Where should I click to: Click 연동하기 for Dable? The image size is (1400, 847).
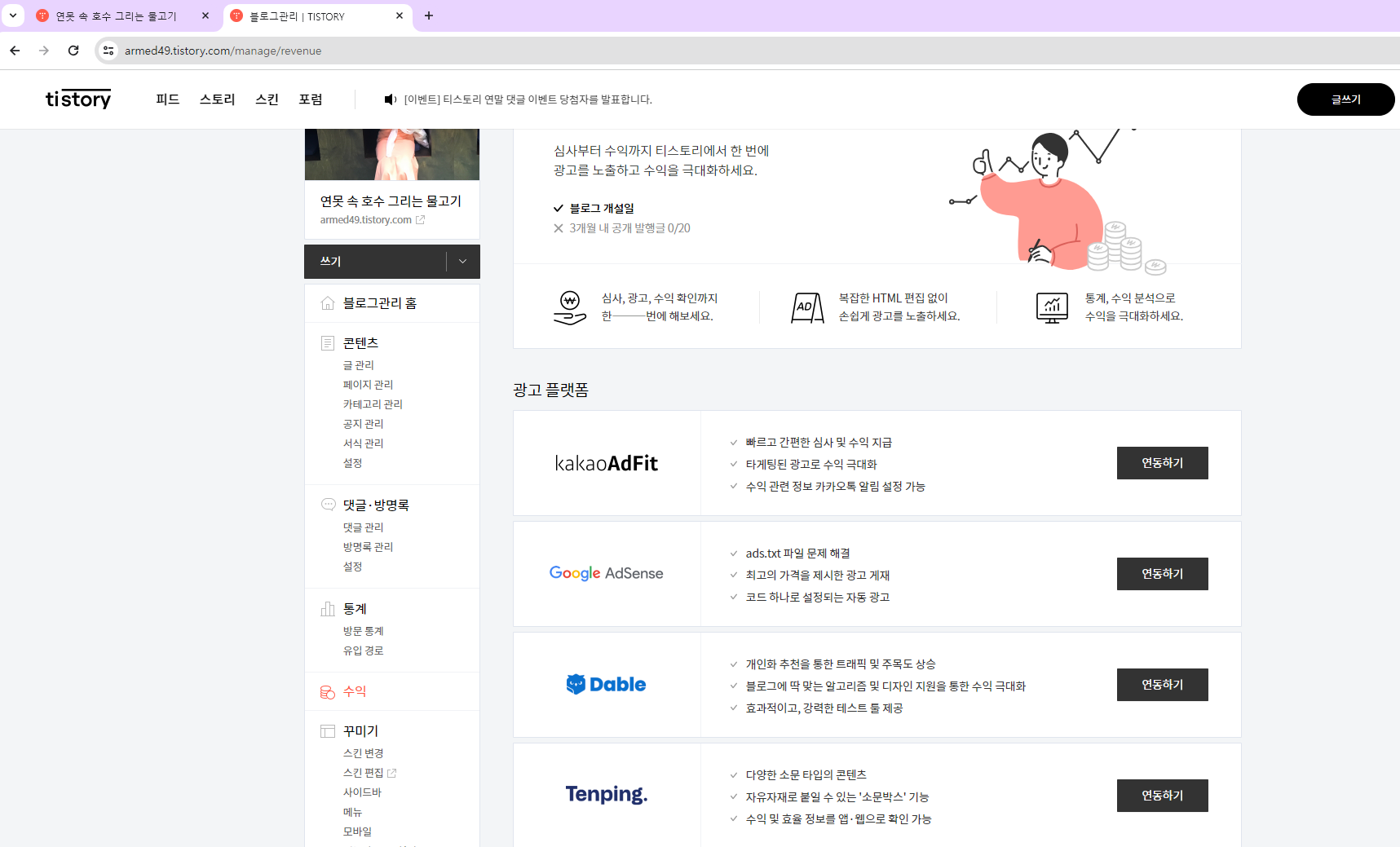(x=1162, y=685)
